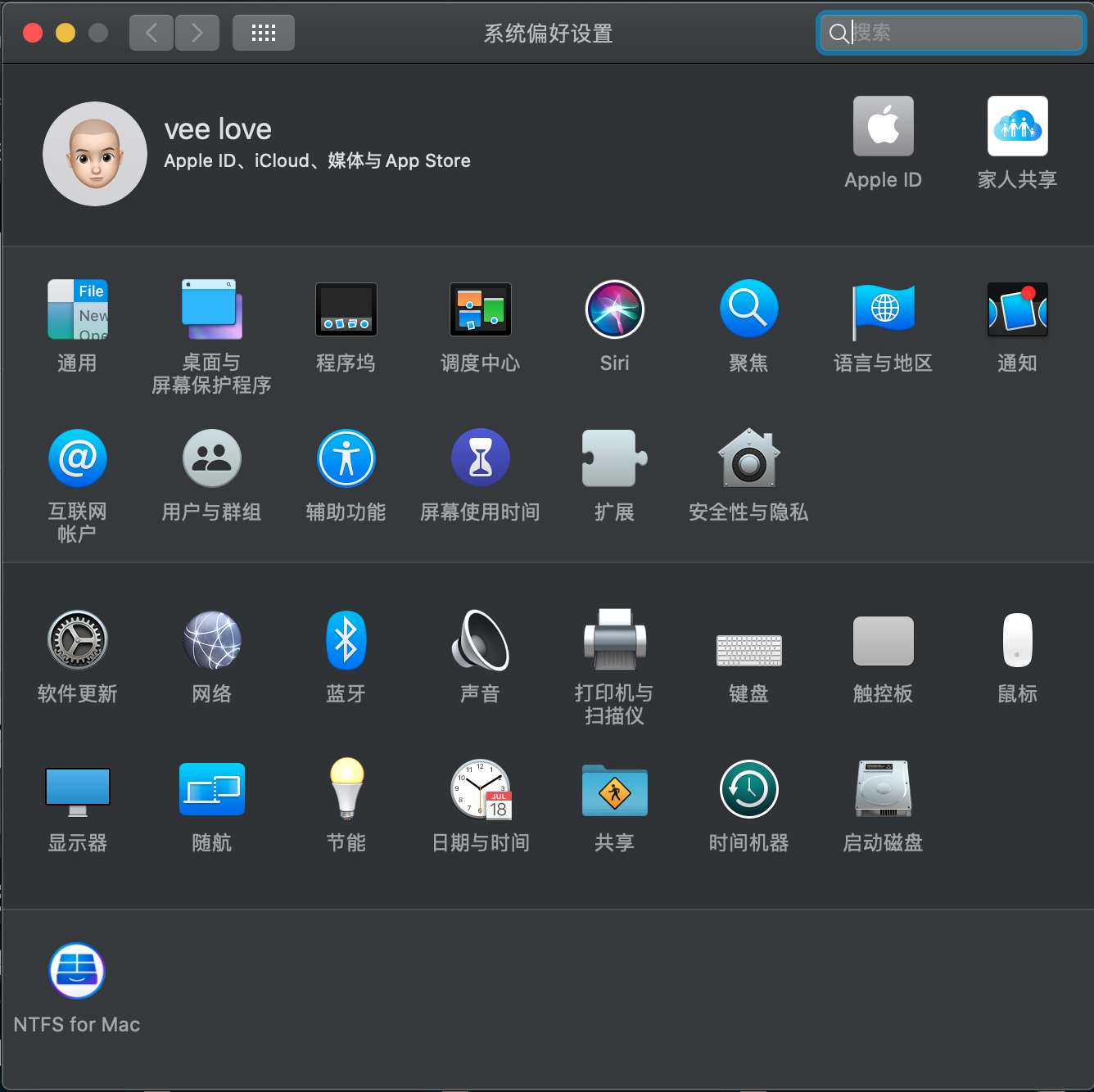The width and height of the screenshot is (1094, 1092).
Task: Open 节能 (Energy Saver) preferences
Action: 346,789
